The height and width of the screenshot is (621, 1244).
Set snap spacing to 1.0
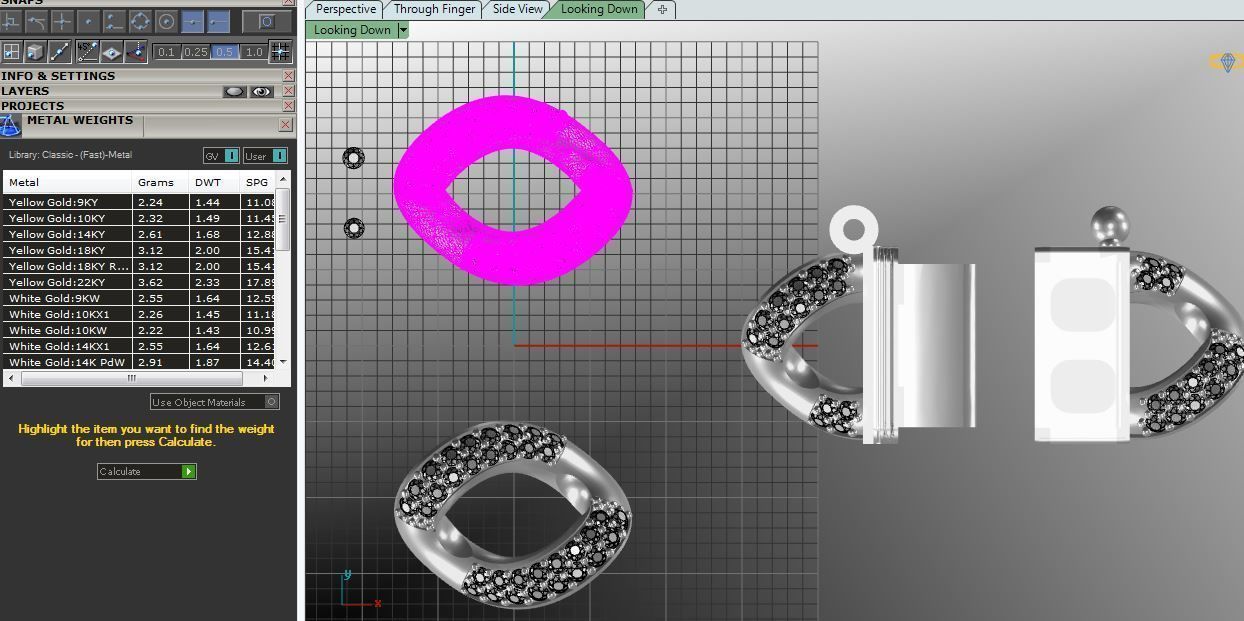[x=254, y=52]
